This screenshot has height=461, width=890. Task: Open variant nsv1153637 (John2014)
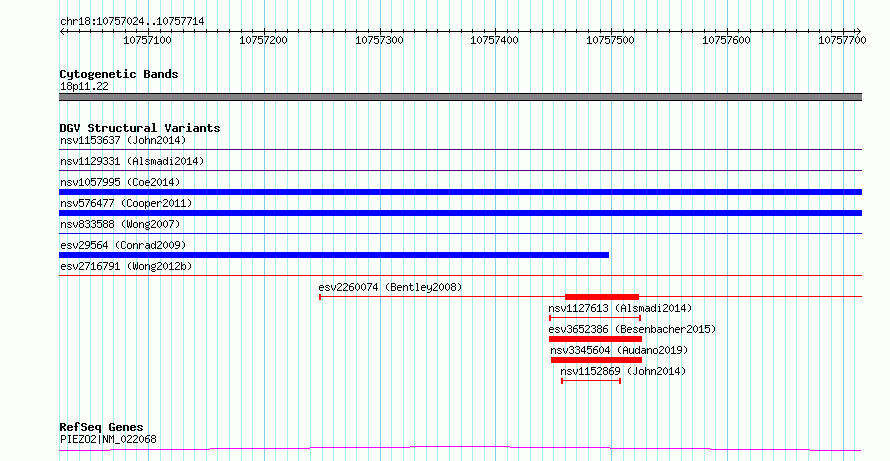point(123,140)
